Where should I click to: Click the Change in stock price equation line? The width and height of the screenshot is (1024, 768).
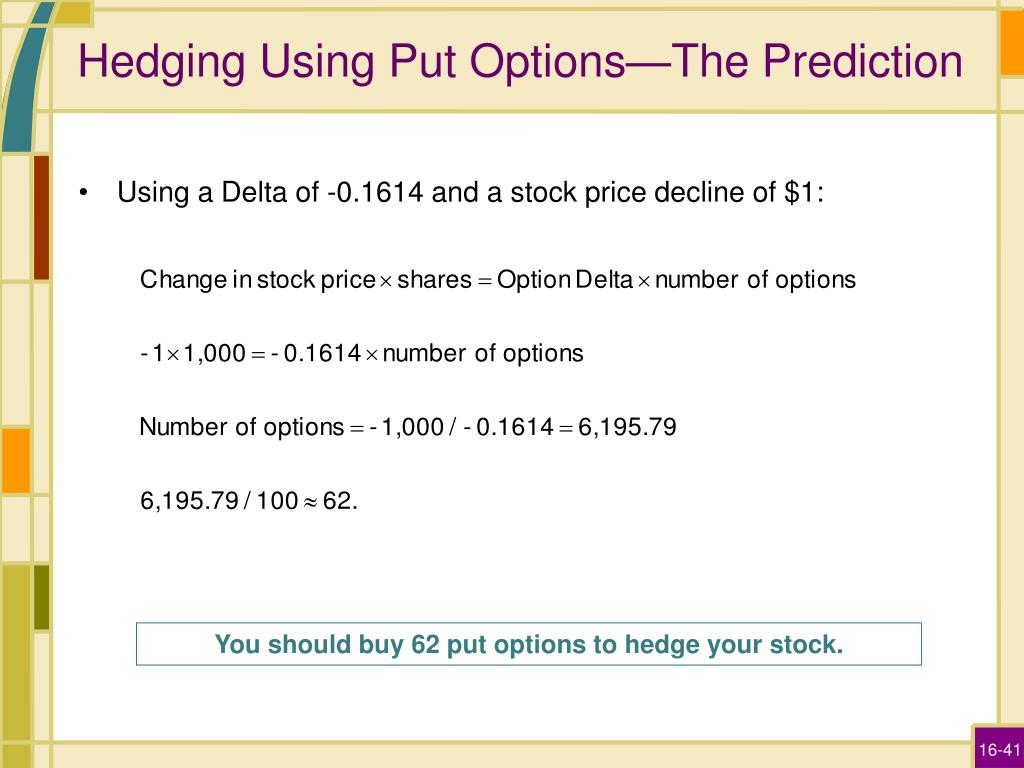point(498,280)
